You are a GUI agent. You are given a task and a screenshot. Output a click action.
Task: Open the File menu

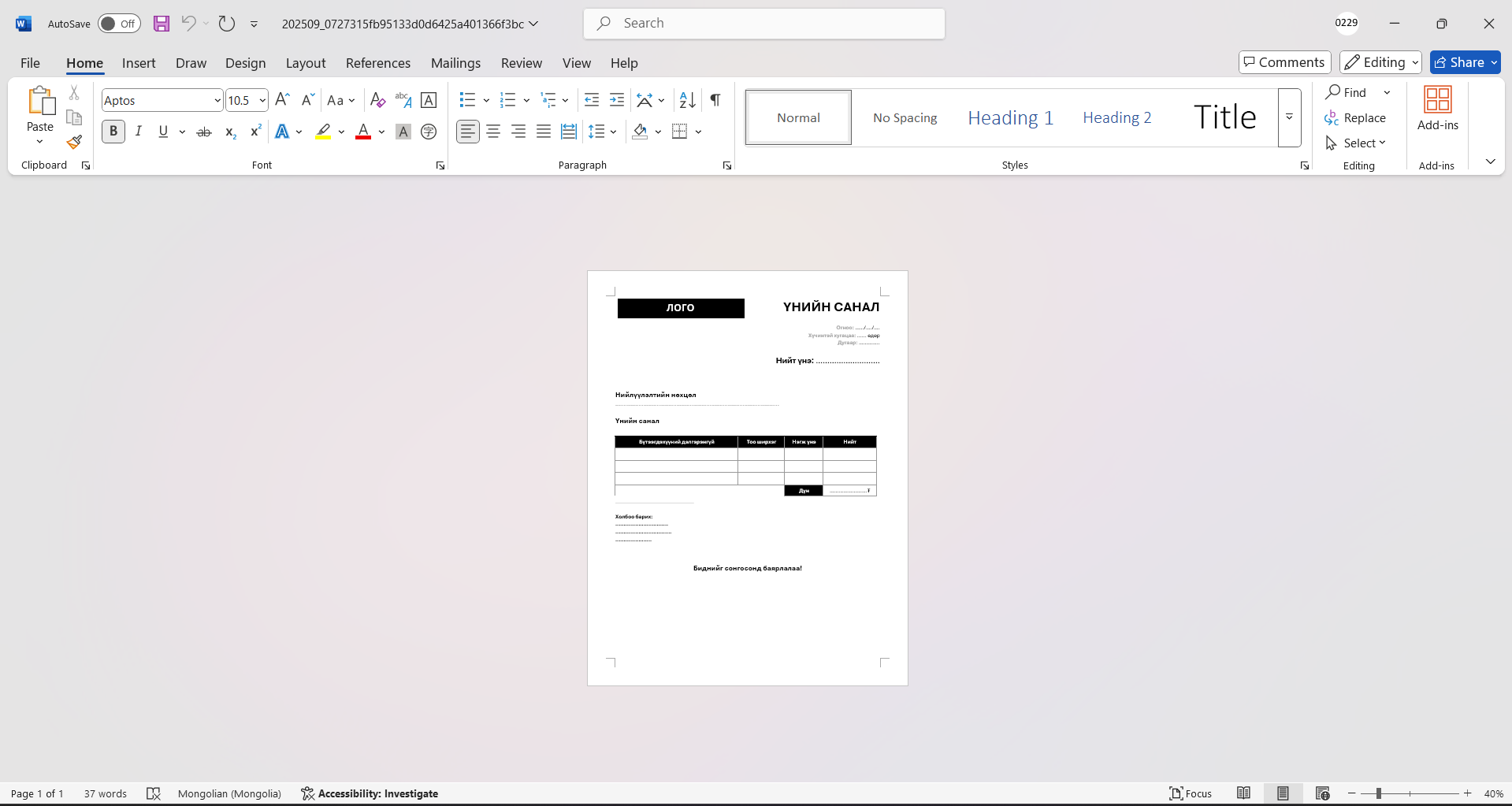click(x=30, y=63)
